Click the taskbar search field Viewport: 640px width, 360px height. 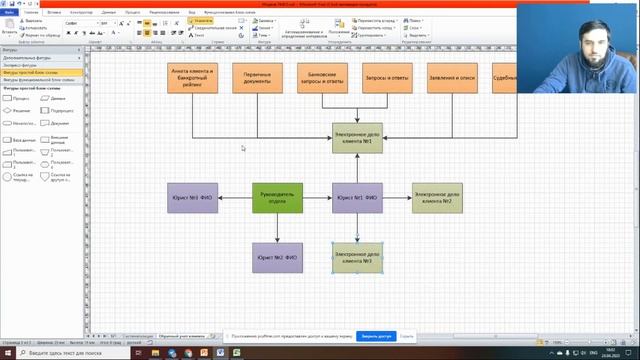point(73,353)
